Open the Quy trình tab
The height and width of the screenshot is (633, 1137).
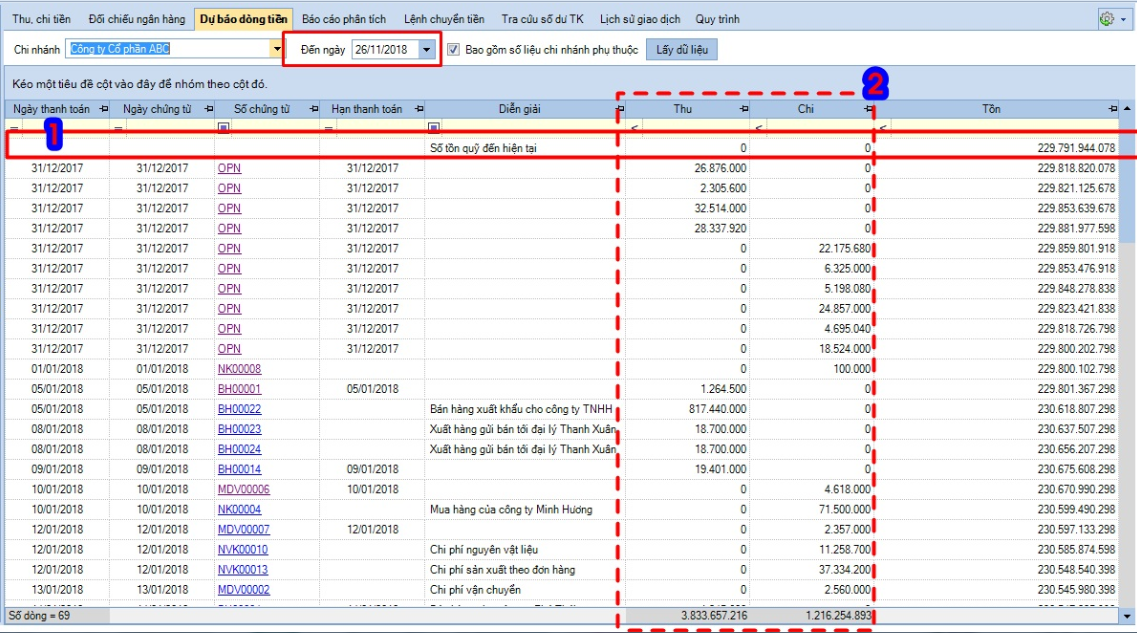click(717, 19)
